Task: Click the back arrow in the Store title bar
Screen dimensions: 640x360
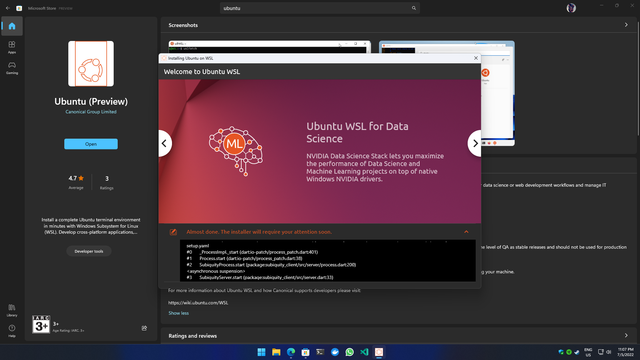Action: click(8, 8)
